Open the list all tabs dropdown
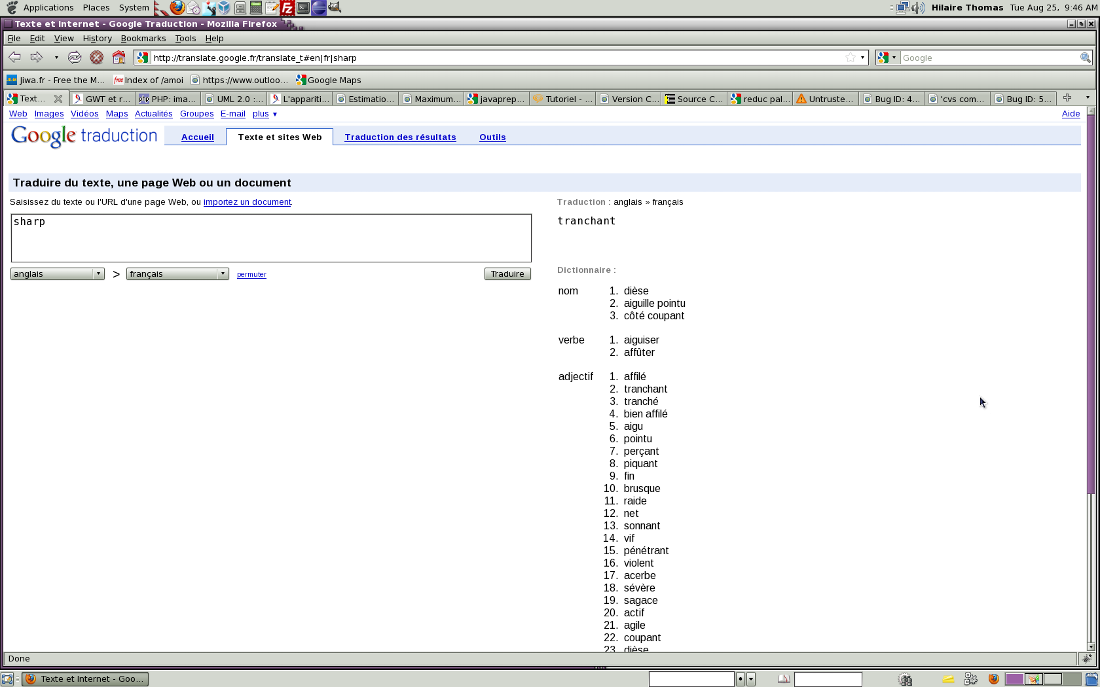The image size is (1100, 687). 1088,98
